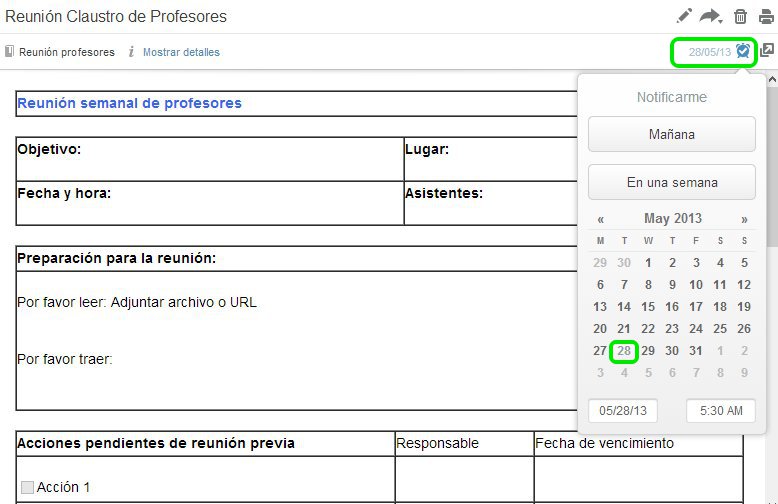
Task: Click the trash delete note icon
Action: click(740, 16)
